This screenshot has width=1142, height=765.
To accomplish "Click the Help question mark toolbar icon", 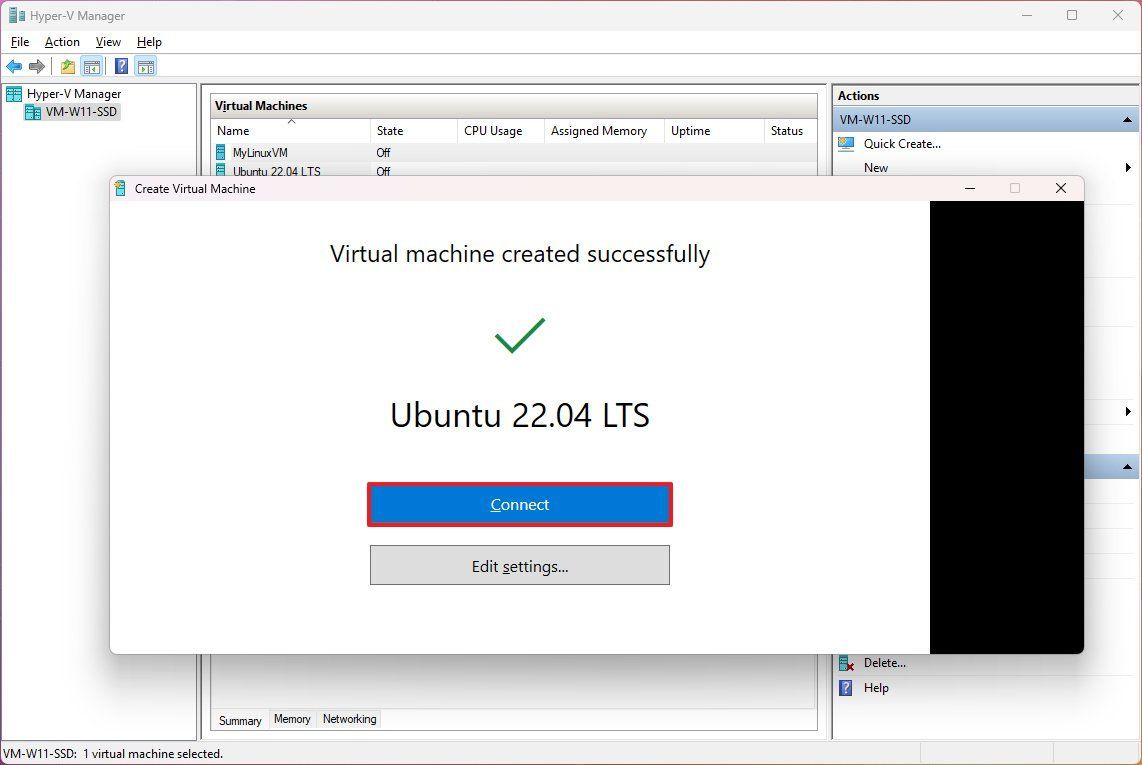I will 120,66.
